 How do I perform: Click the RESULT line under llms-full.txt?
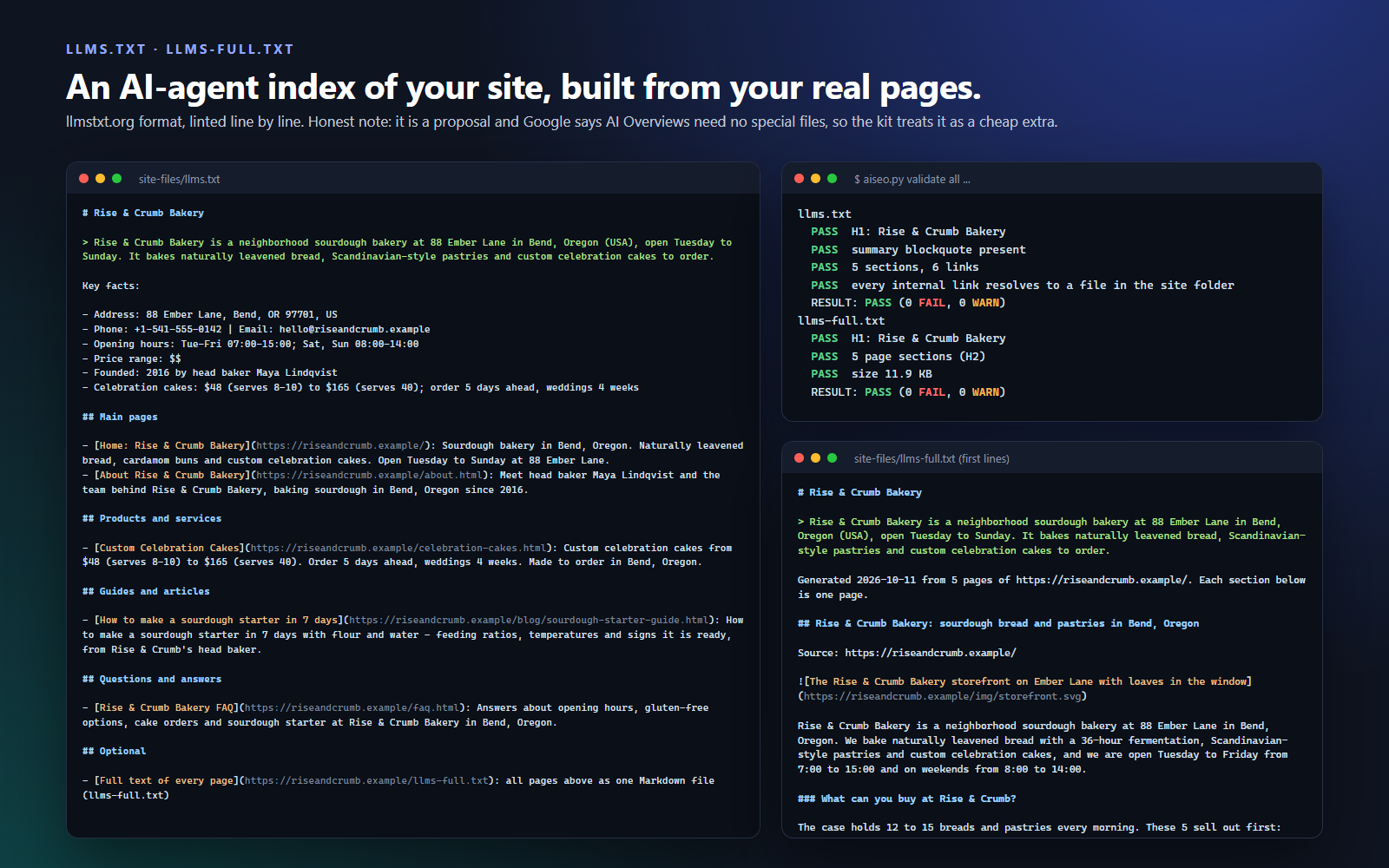tap(908, 392)
